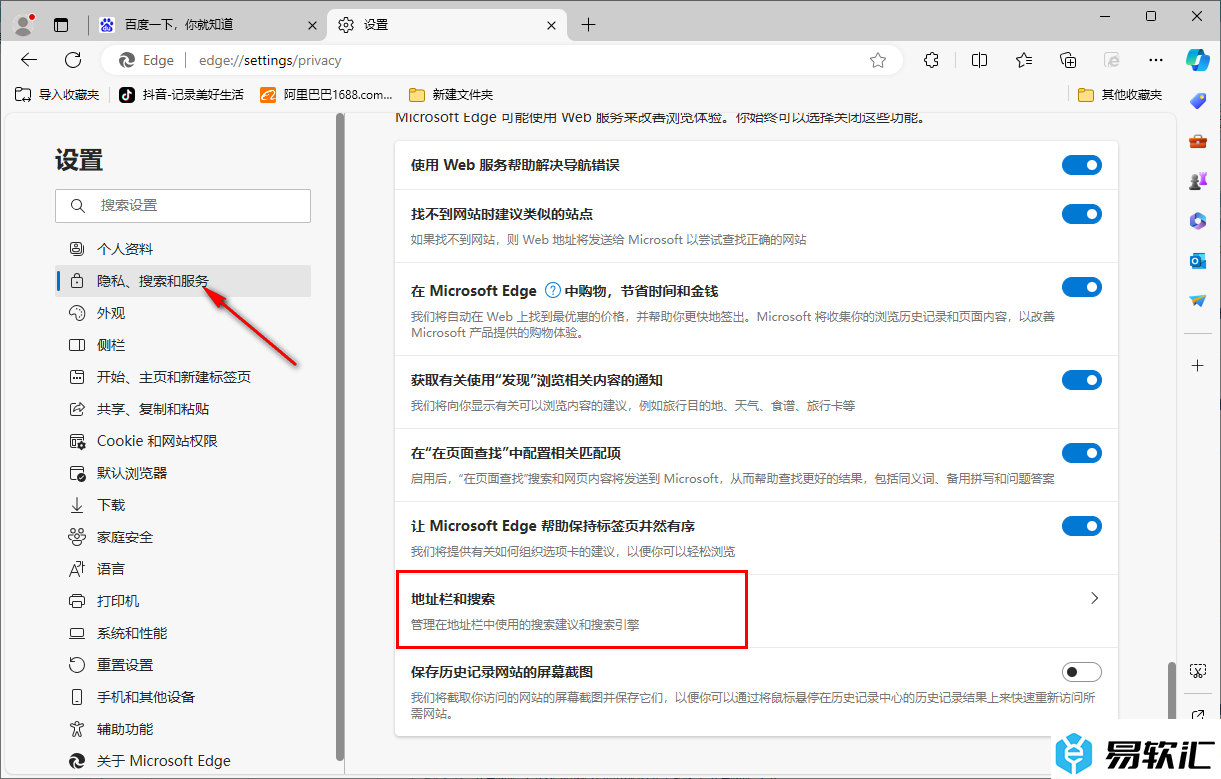
Task: Click the magnifier icon in settings search
Action: (x=78, y=205)
